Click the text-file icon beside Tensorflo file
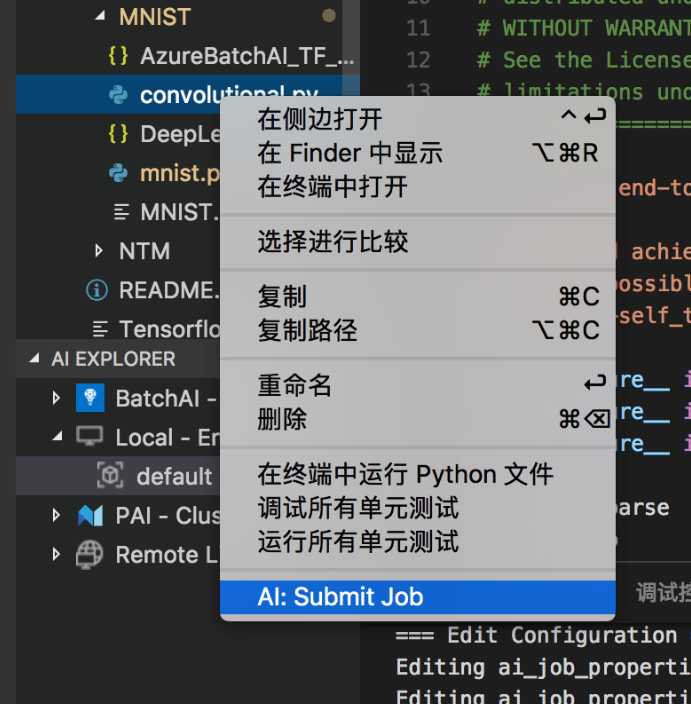Screen dimensions: 691x704 tap(100, 329)
